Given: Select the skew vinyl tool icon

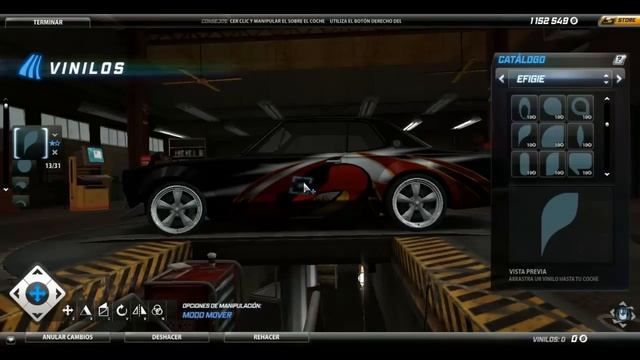Looking at the screenshot, I should coord(103,311).
